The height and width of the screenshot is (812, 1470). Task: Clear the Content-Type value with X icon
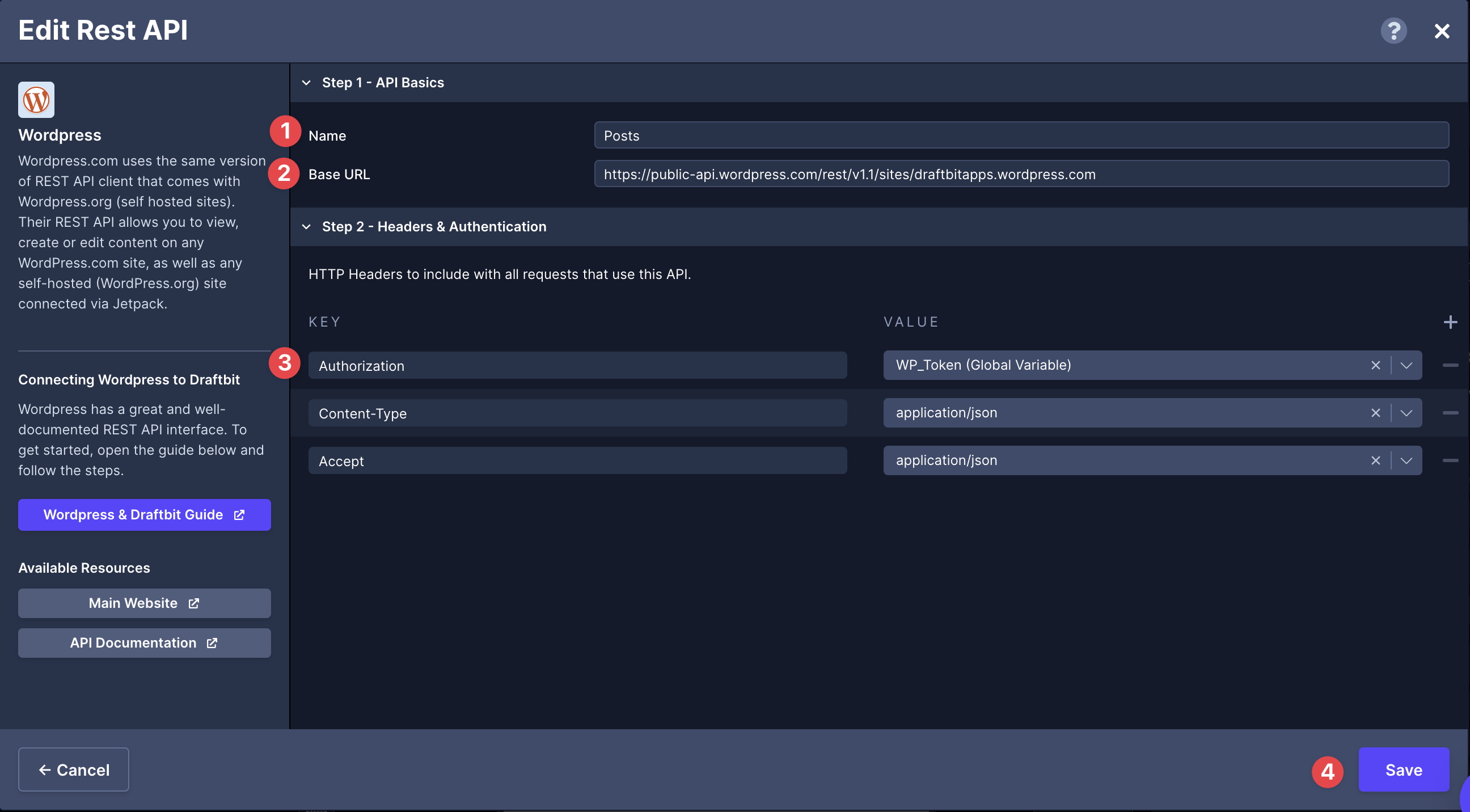coord(1375,413)
